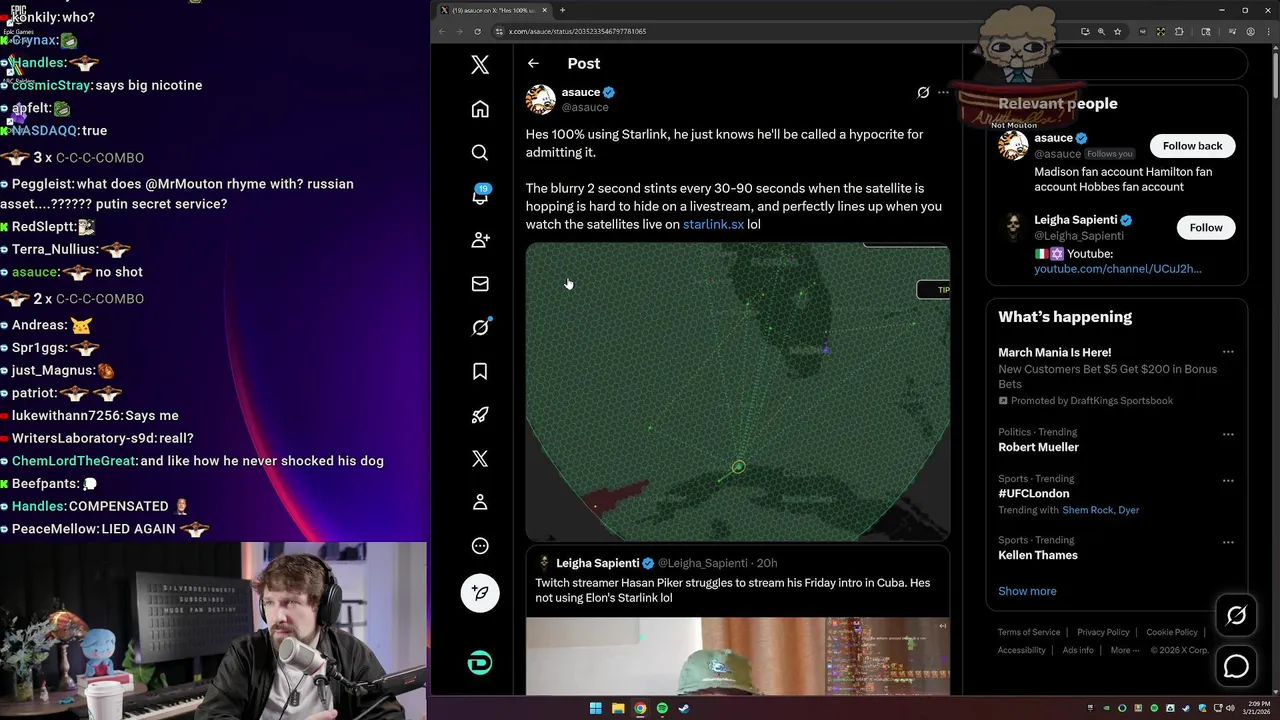This screenshot has height=720, width=1280.
Task: Open the X logo home link
Action: pyautogui.click(x=480, y=65)
